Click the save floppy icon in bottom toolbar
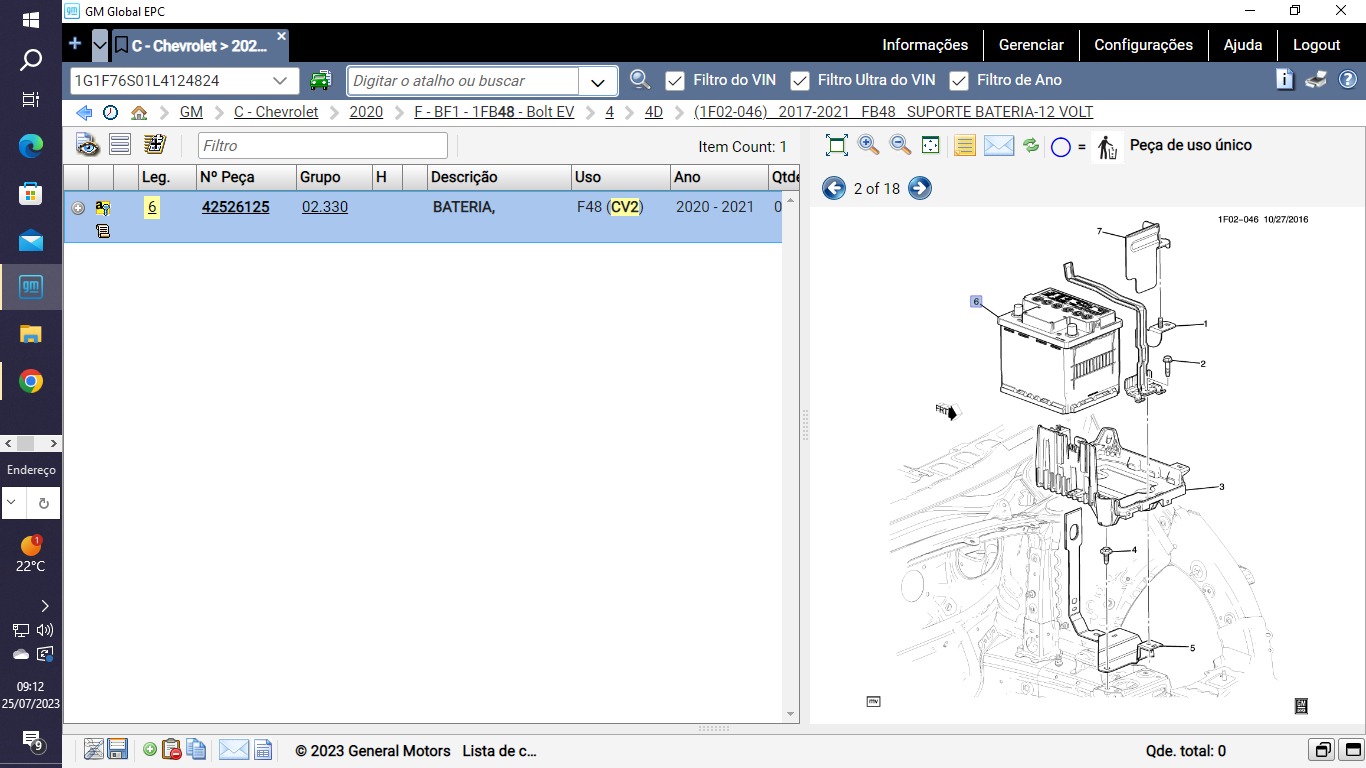 (x=117, y=749)
